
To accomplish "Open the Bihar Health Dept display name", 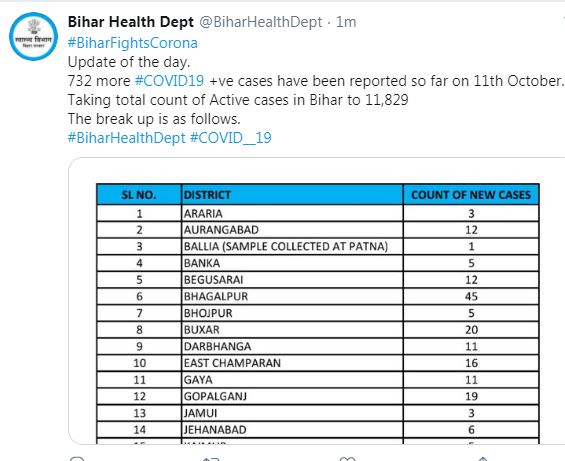I will point(131,22).
